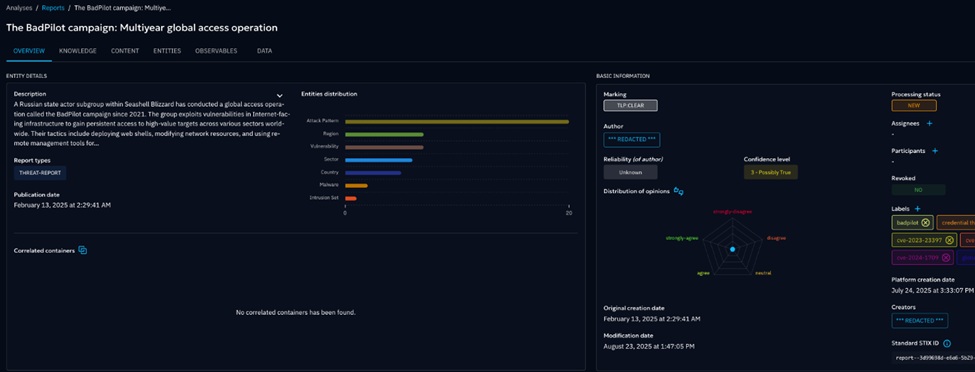This screenshot has width=975, height=372.
Task: Click the NEW processing status chip
Action: [x=913, y=106]
